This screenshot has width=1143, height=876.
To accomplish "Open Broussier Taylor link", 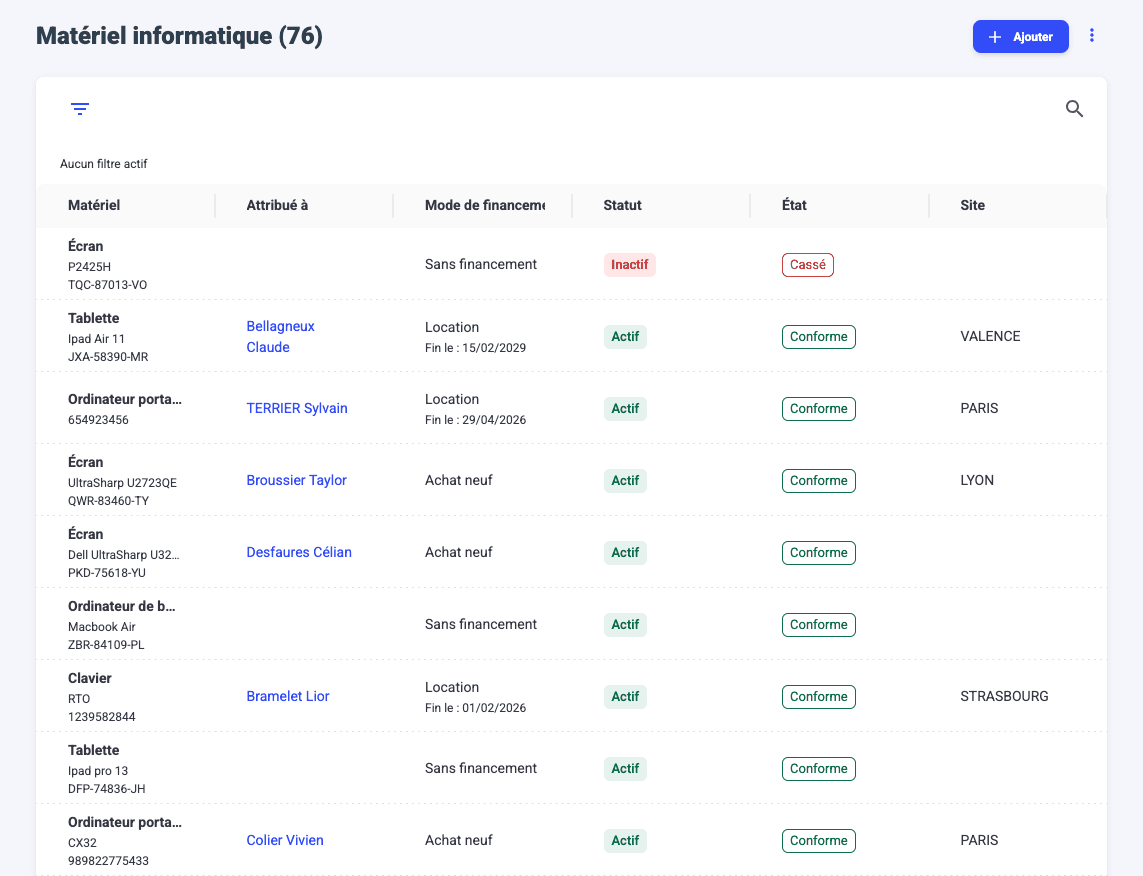I will (297, 480).
